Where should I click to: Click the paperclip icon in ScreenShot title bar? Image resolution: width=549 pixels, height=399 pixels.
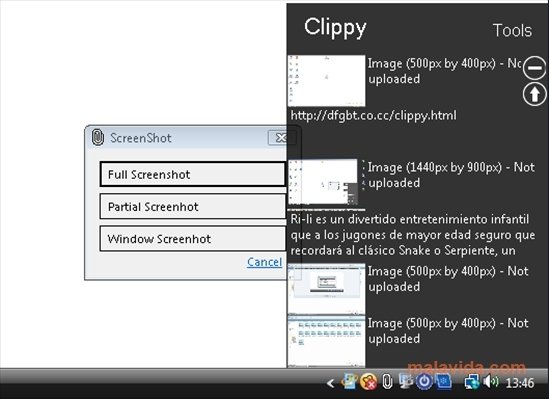coord(98,137)
